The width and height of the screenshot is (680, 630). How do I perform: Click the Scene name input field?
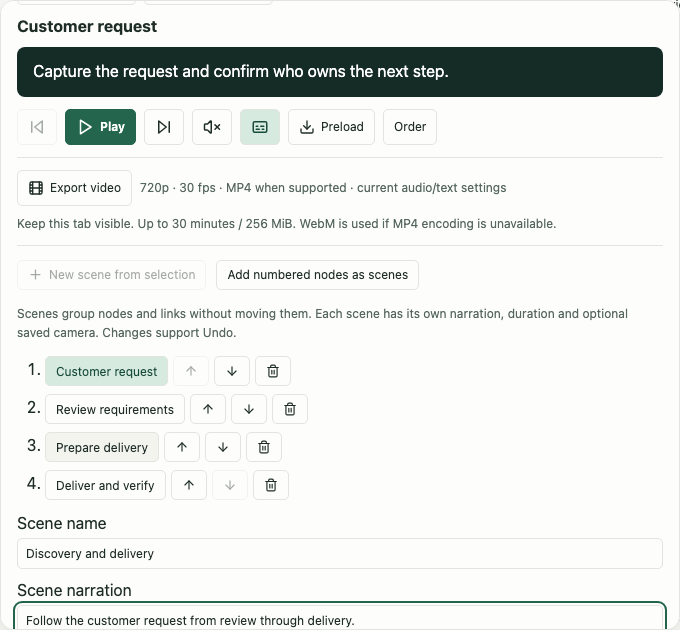point(340,554)
